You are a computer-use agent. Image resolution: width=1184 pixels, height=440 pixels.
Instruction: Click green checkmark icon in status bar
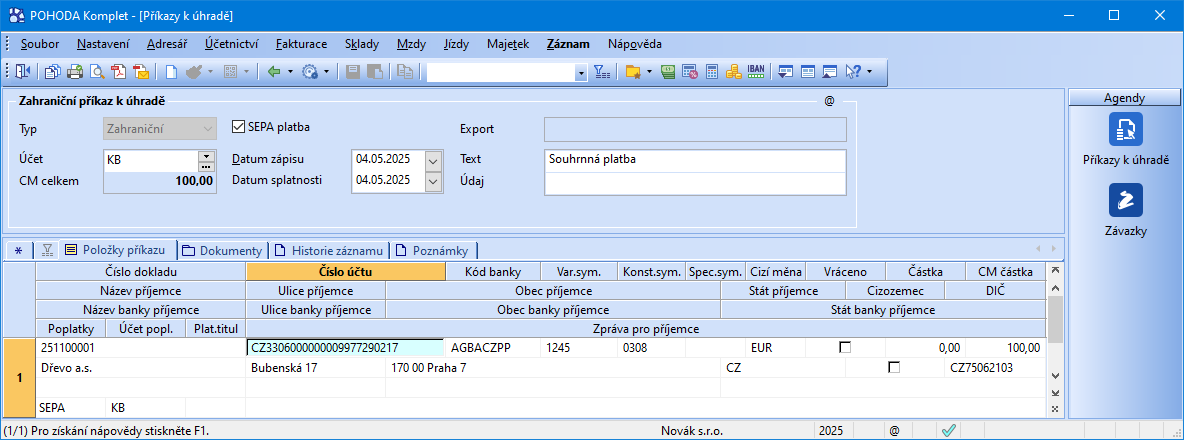[948, 431]
